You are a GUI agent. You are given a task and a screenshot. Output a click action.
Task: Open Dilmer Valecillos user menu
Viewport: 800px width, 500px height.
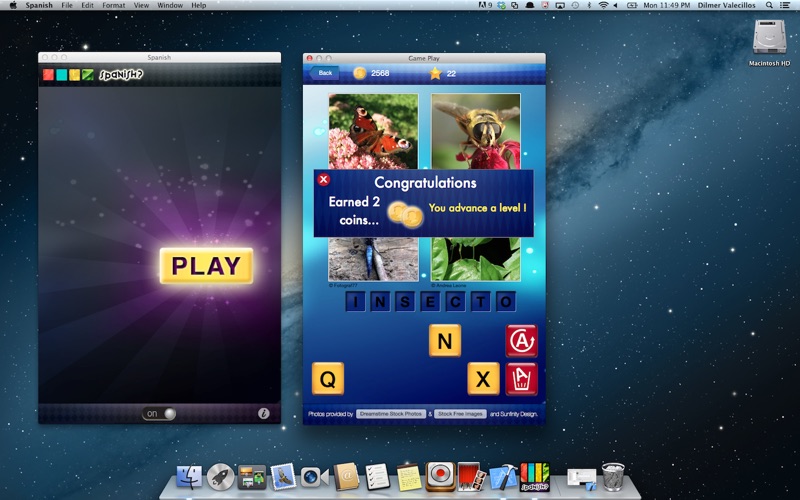(x=727, y=5)
